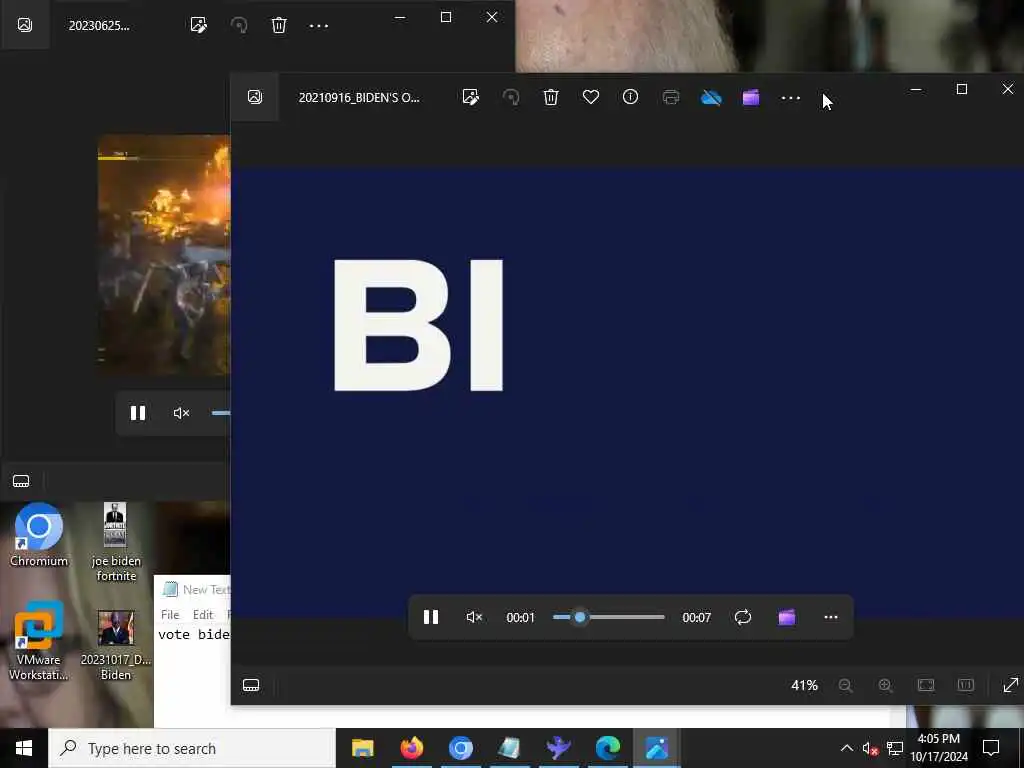1024x768 pixels.
Task: Open Clipchamp video editor icon in top toolbar
Action: [x=751, y=98]
